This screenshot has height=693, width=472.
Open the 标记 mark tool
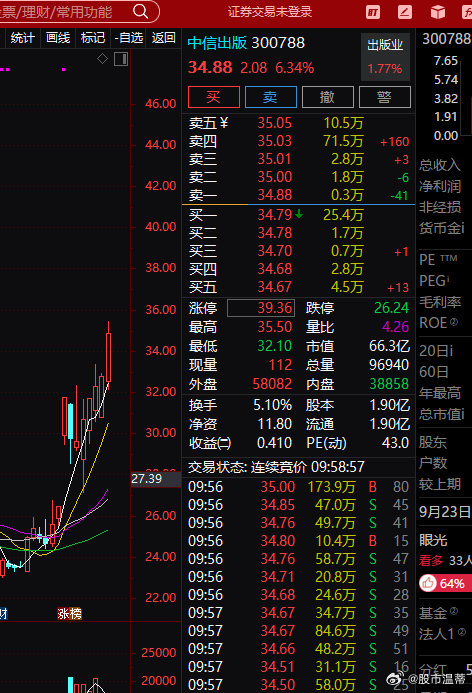93,38
